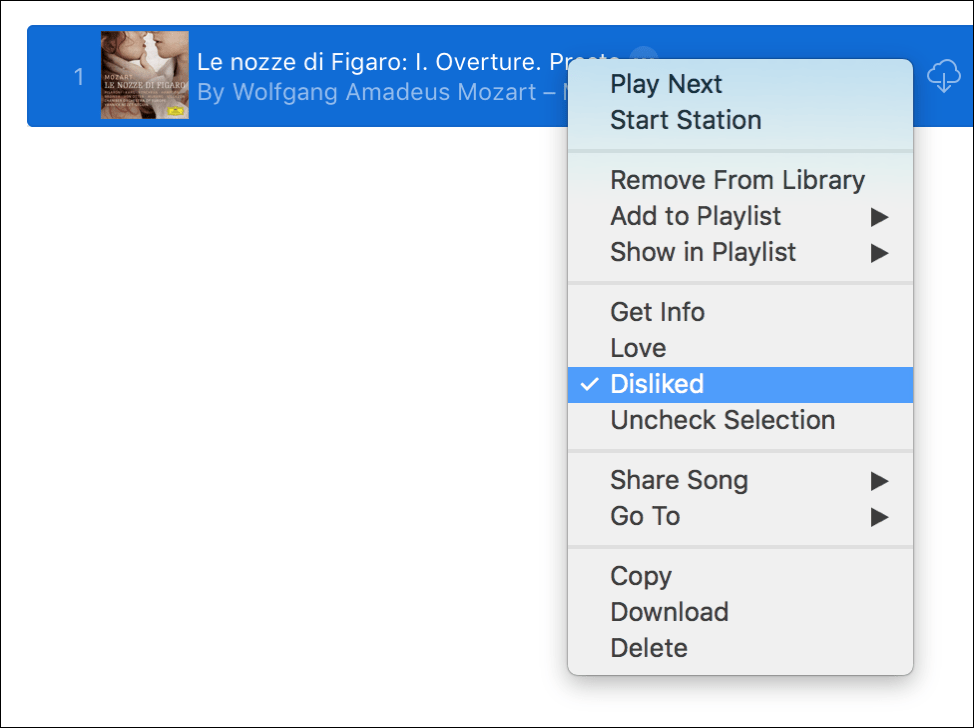974x728 pixels.
Task: Click Remove From Library
Action: pyautogui.click(x=737, y=180)
